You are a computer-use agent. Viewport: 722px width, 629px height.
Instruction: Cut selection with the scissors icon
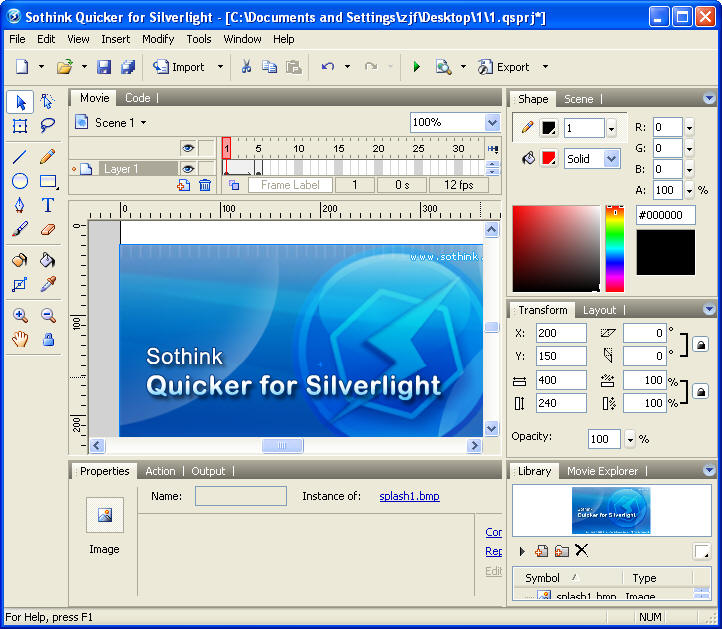[x=246, y=67]
